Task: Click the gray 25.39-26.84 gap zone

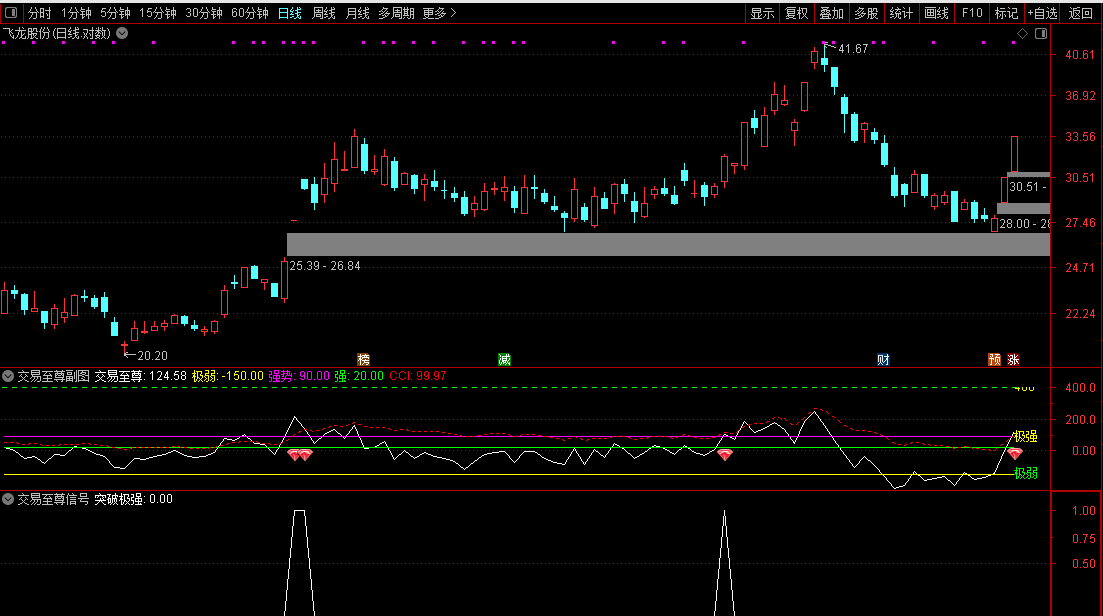Action: click(x=668, y=244)
